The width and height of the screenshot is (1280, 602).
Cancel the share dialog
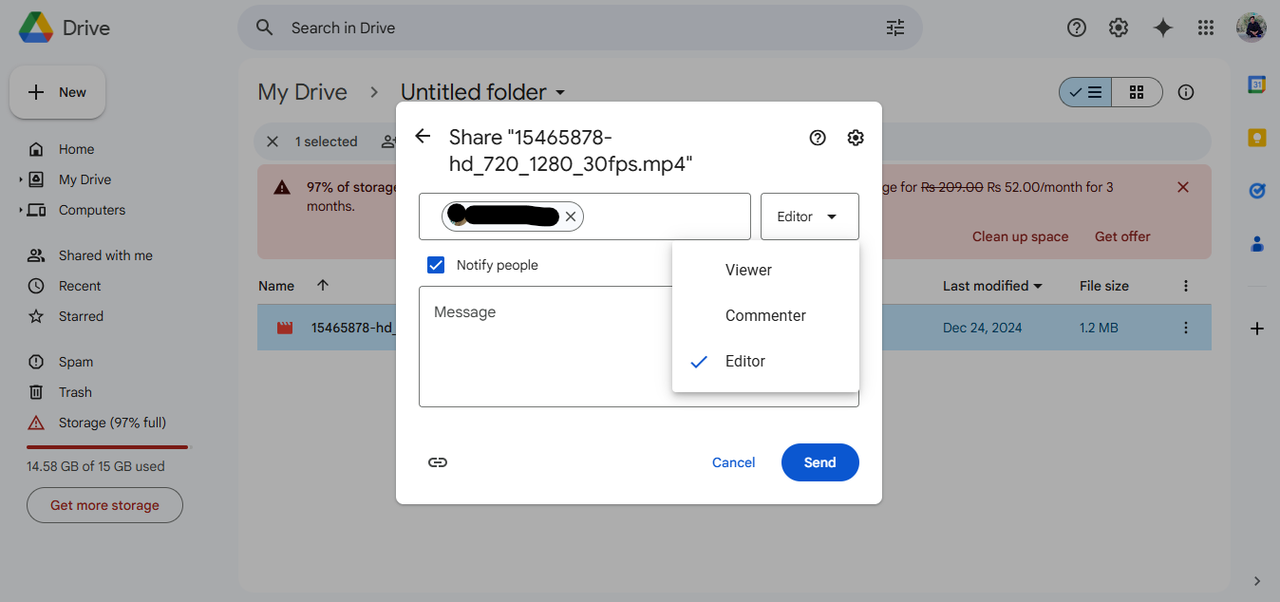pyautogui.click(x=733, y=462)
